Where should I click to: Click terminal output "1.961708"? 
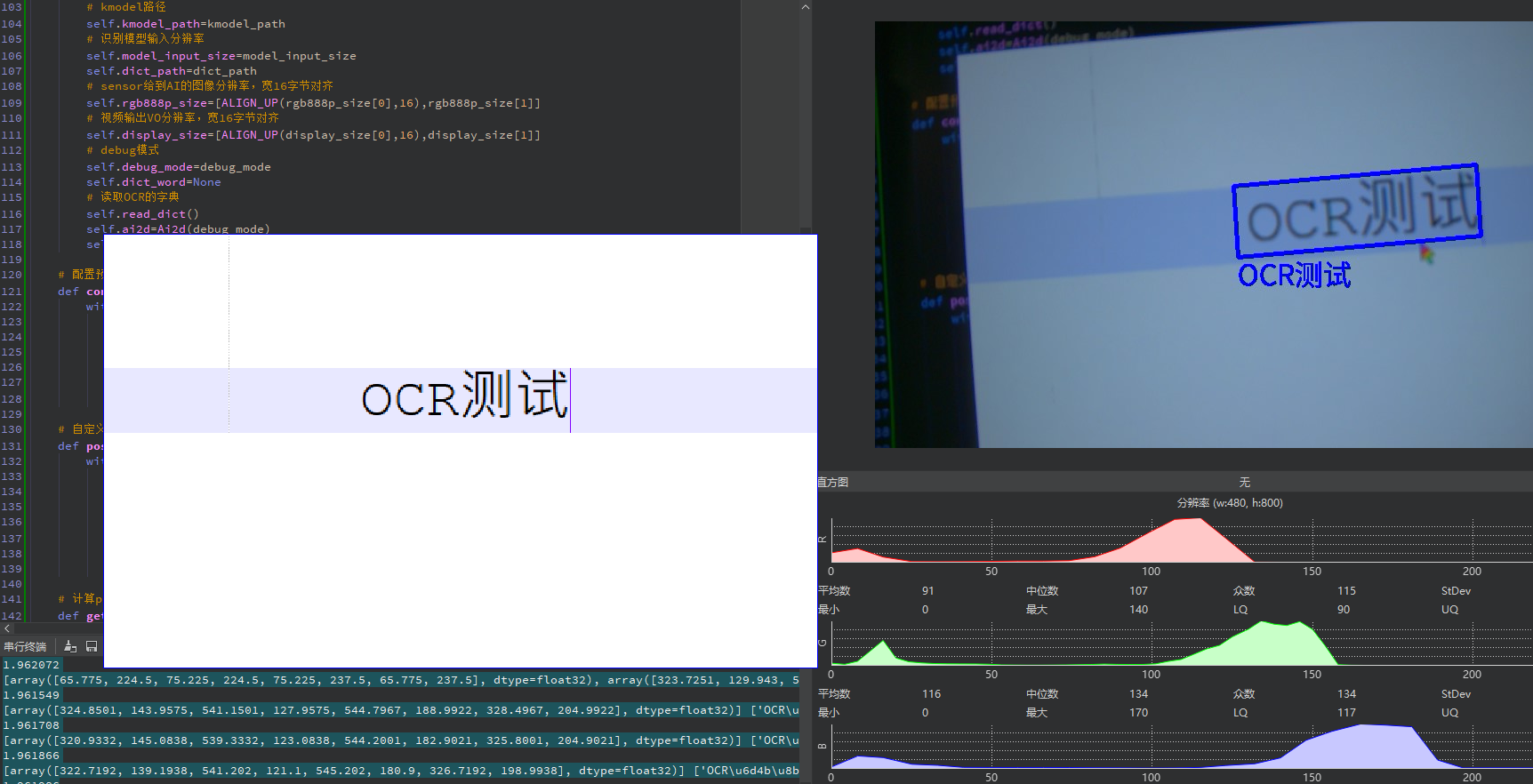click(x=32, y=725)
